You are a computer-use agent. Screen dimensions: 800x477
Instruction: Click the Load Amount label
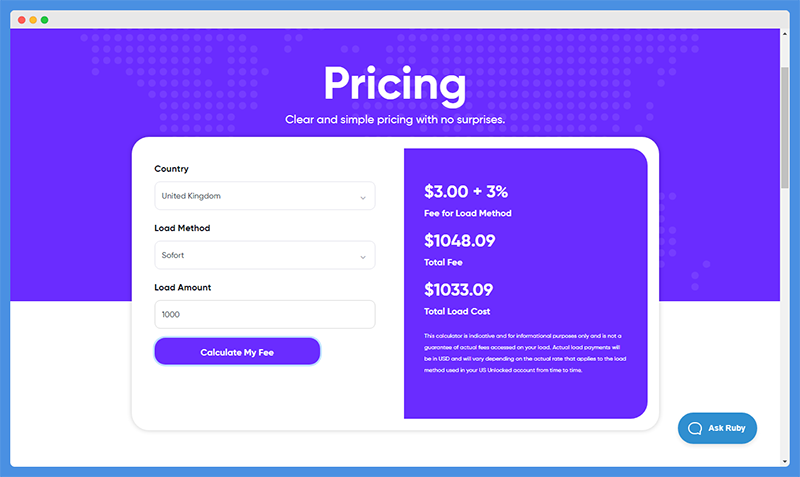[x=183, y=288]
